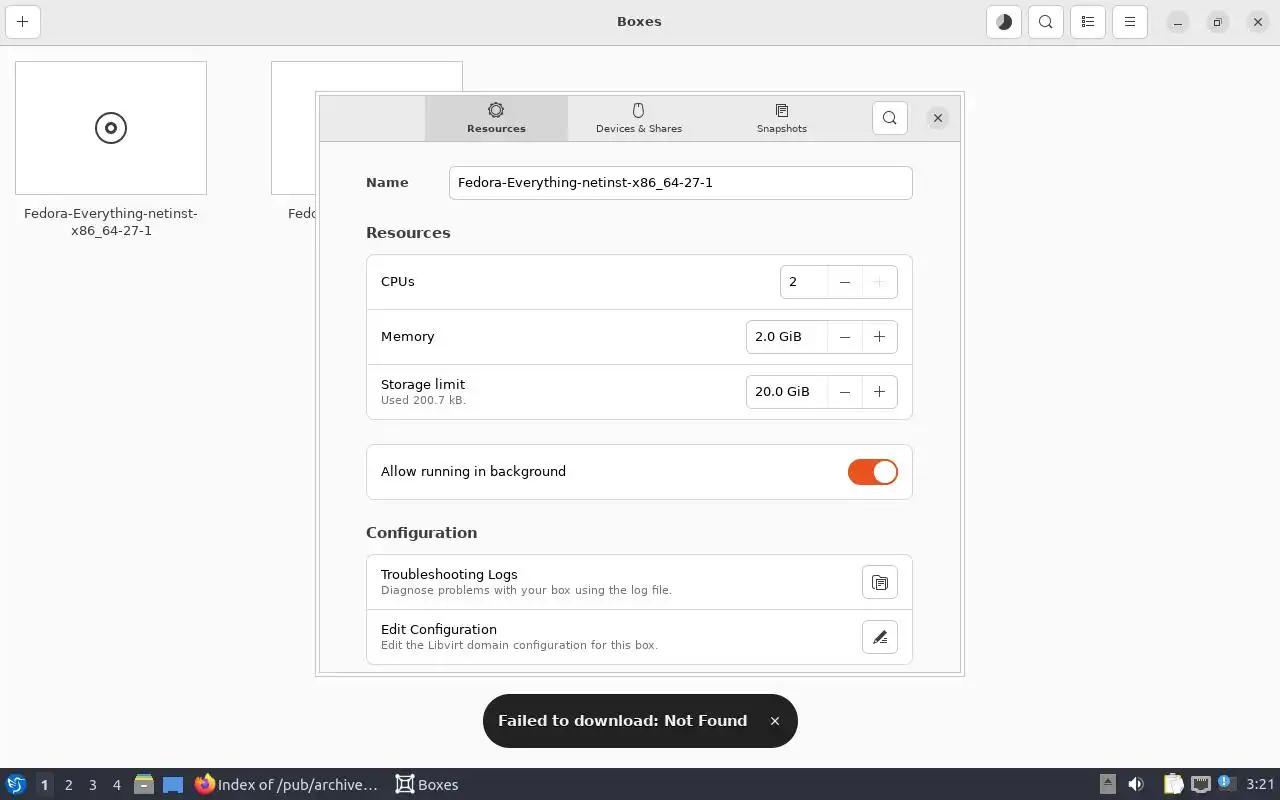Switch to workspace 1 in taskbar

[44, 785]
